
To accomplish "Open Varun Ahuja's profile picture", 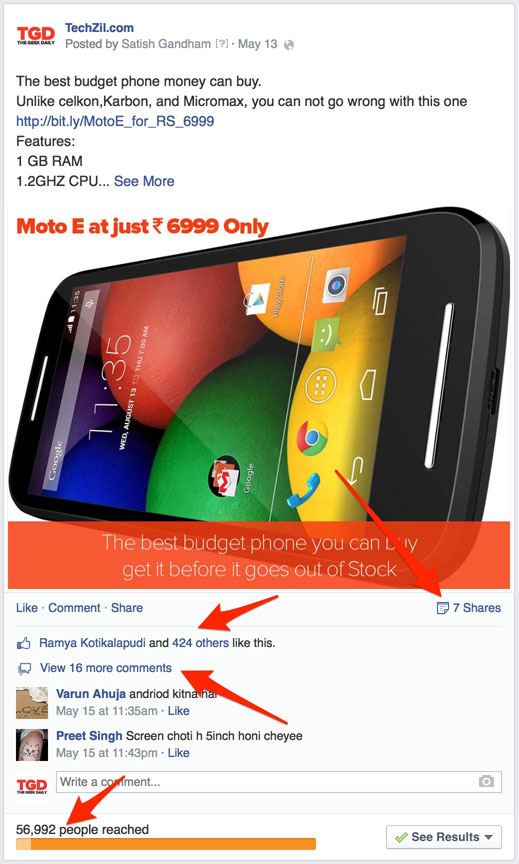I will click(x=32, y=703).
